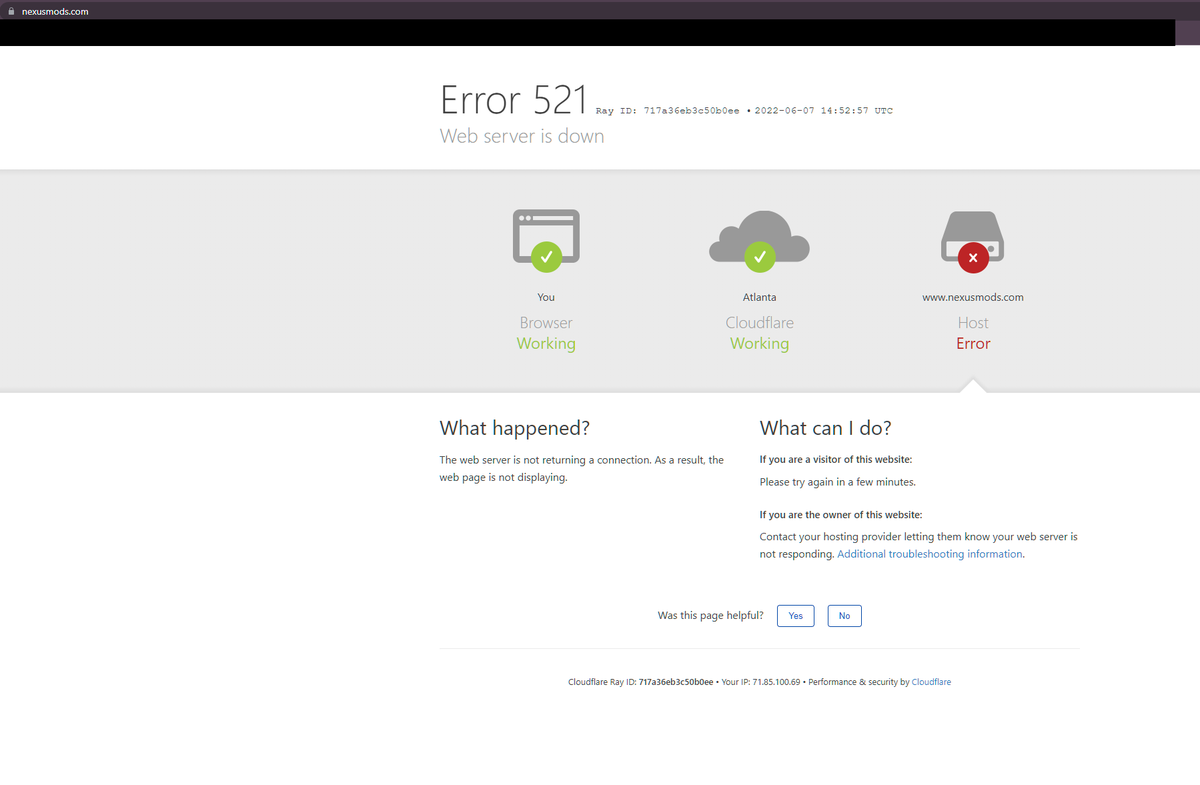Click the 'Browser' label
This screenshot has height=785, width=1200.
(546, 323)
